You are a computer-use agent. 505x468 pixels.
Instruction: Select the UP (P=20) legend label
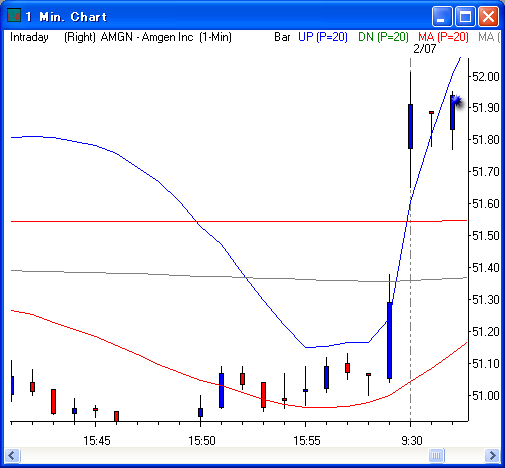(x=323, y=37)
